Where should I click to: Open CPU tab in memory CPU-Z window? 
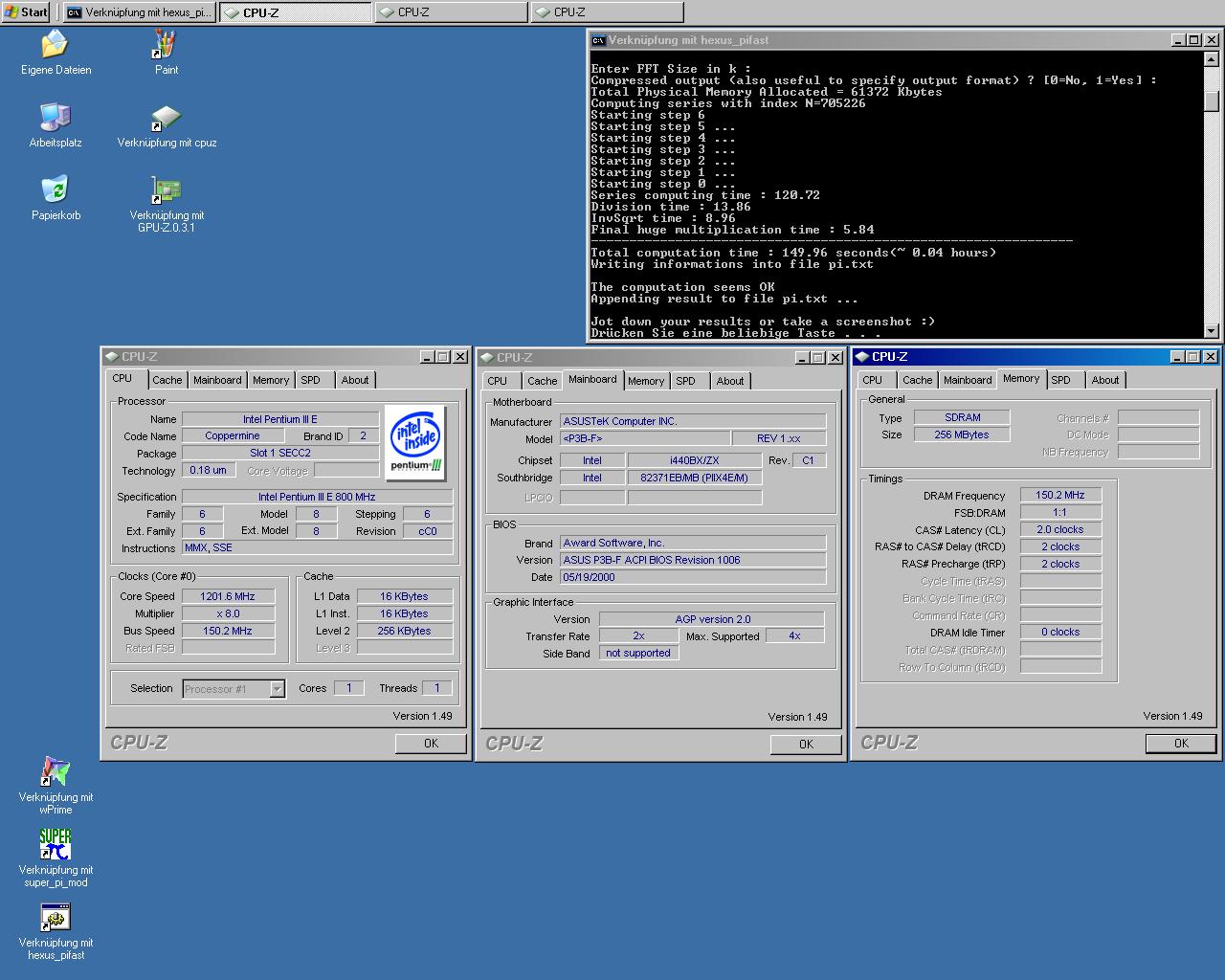click(873, 380)
